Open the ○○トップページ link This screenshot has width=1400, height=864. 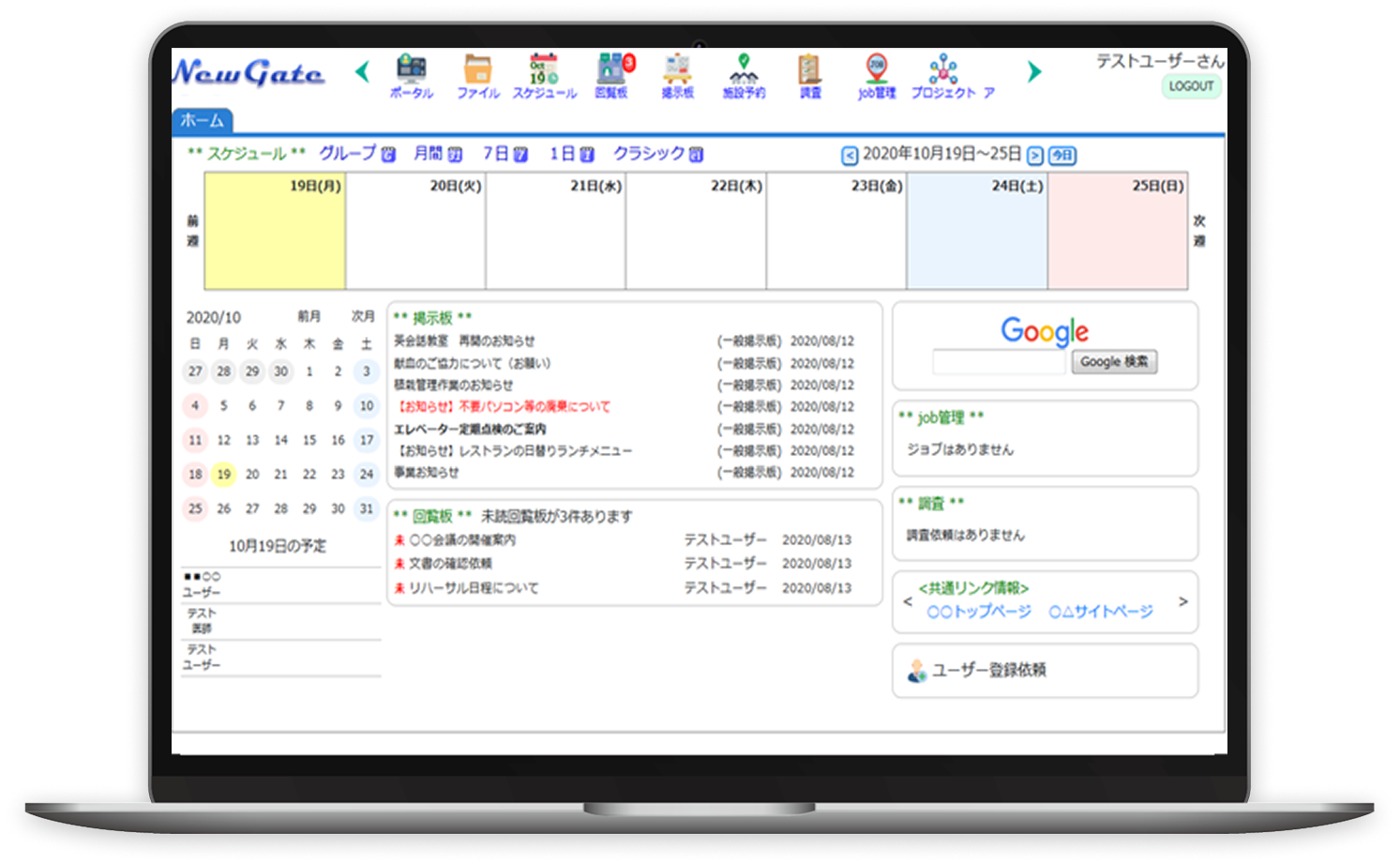(978, 612)
